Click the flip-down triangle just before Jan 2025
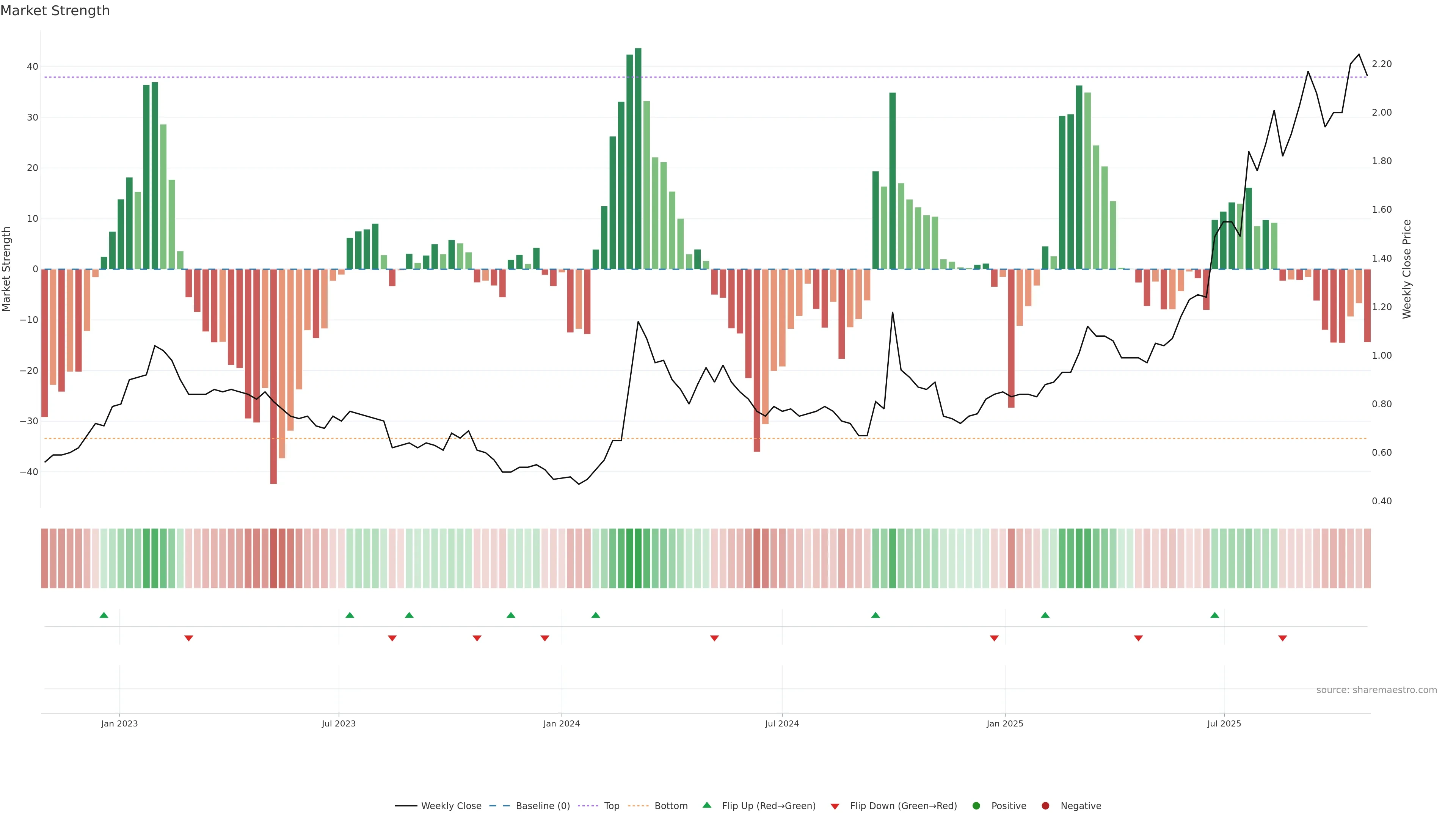The image size is (1456, 819). pos(994,638)
